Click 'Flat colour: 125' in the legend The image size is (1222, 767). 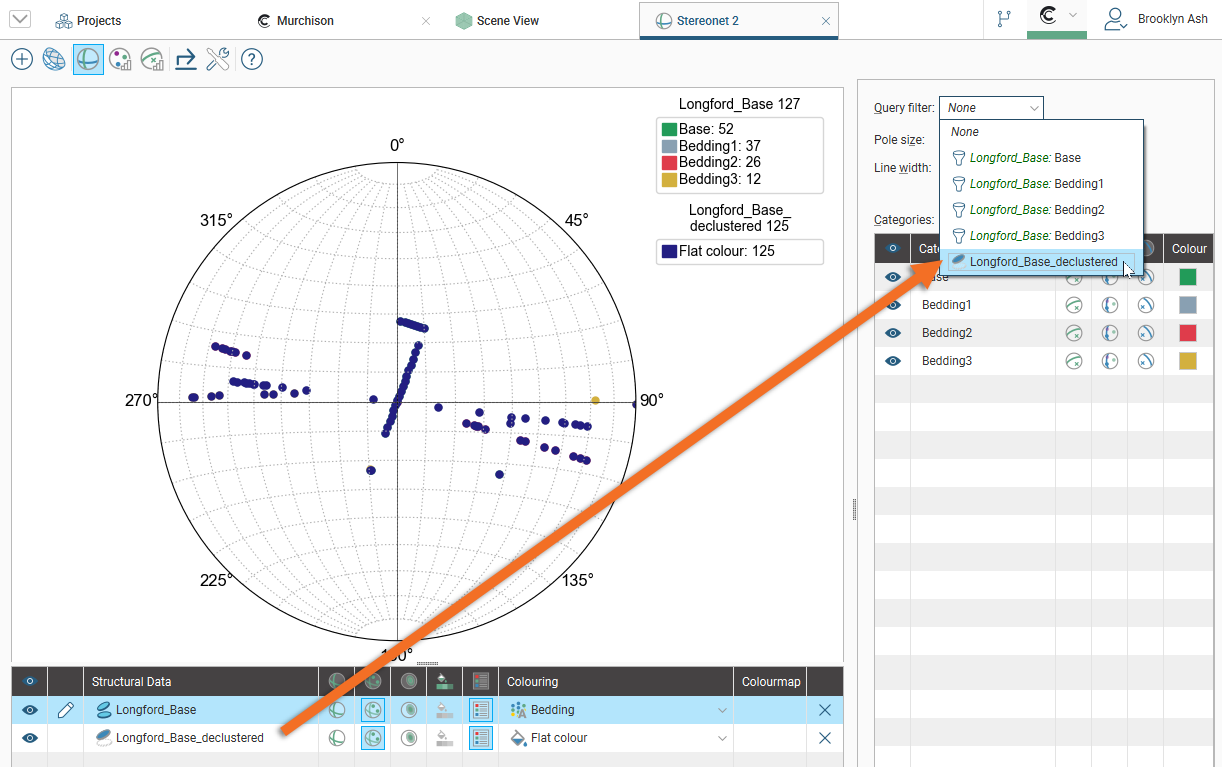pyautogui.click(x=727, y=251)
